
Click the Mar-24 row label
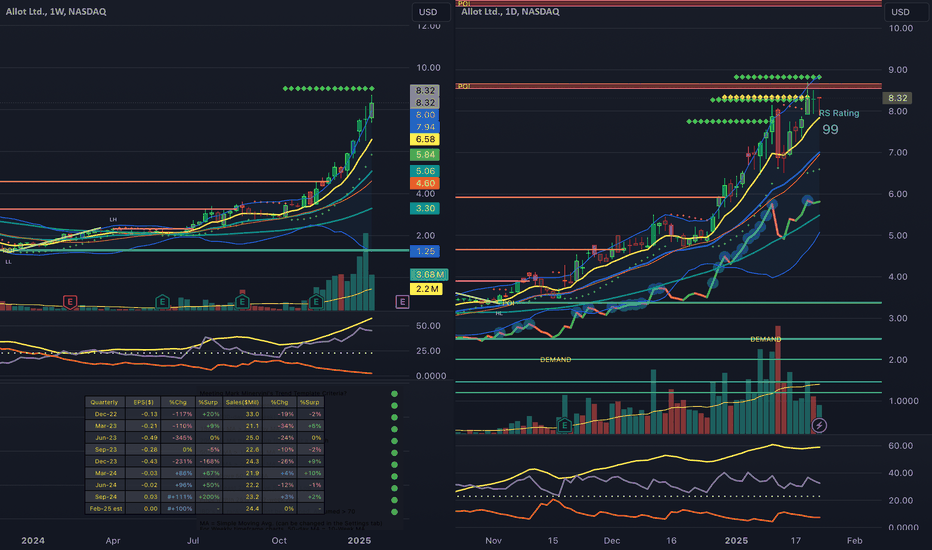[105, 473]
